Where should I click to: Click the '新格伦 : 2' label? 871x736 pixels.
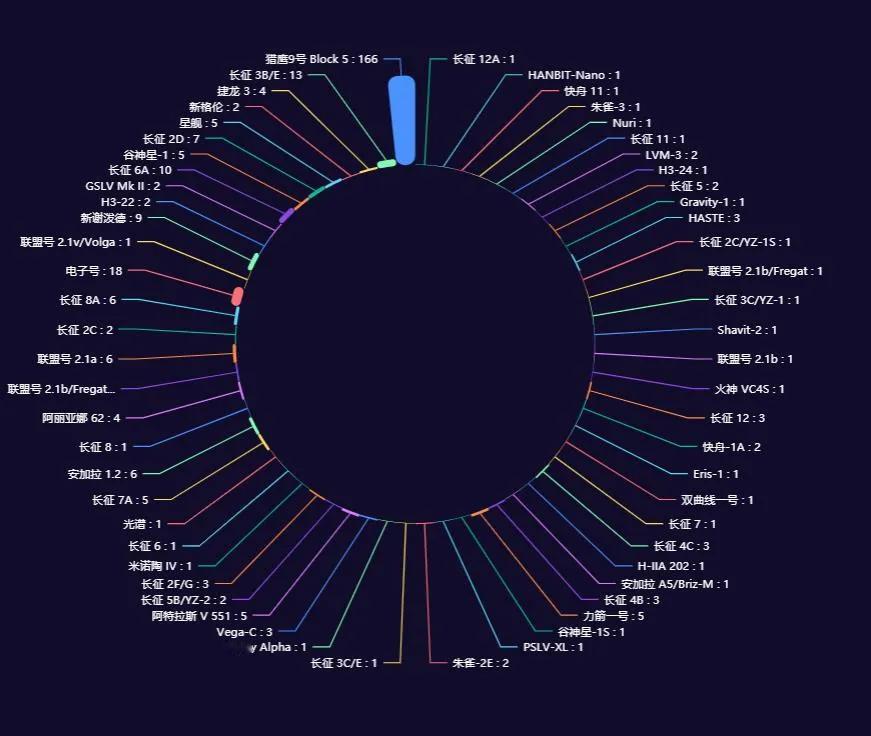click(214, 107)
